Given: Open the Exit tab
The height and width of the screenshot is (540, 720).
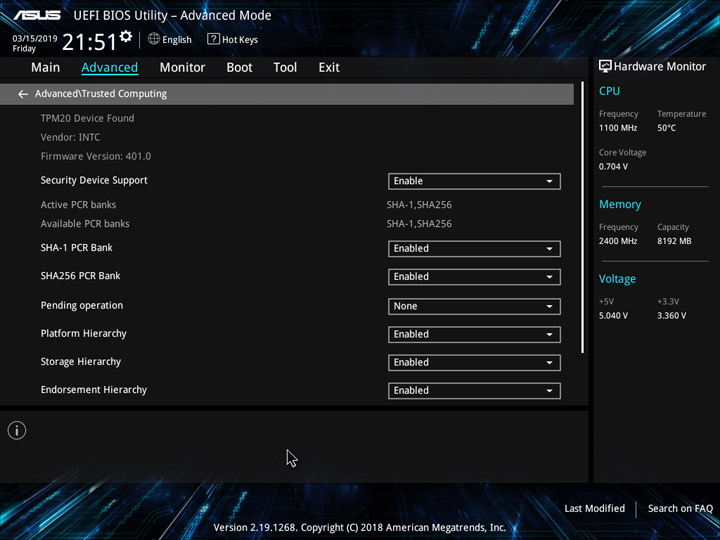Looking at the screenshot, I should tap(329, 68).
